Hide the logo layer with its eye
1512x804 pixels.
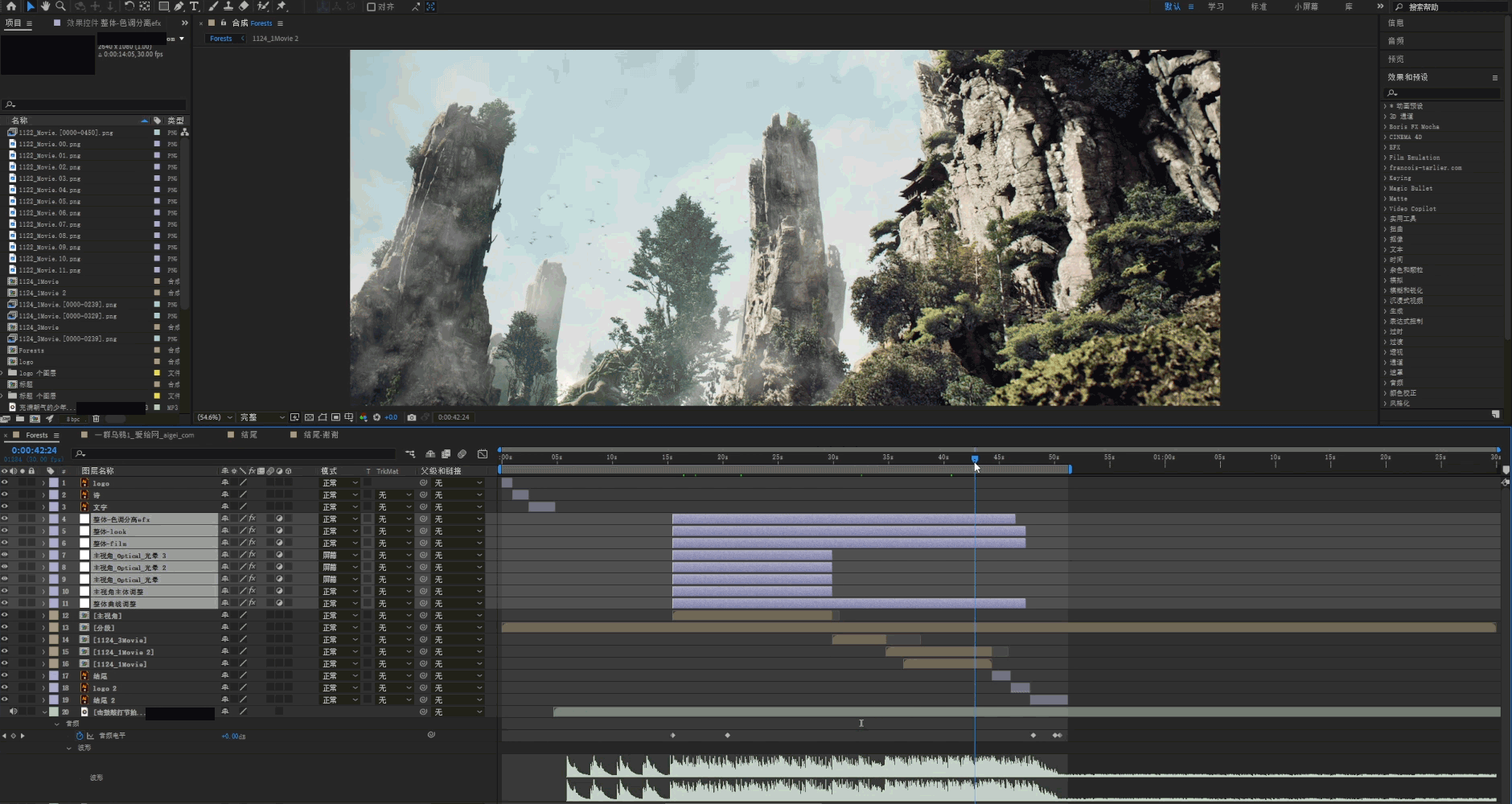click(5, 483)
